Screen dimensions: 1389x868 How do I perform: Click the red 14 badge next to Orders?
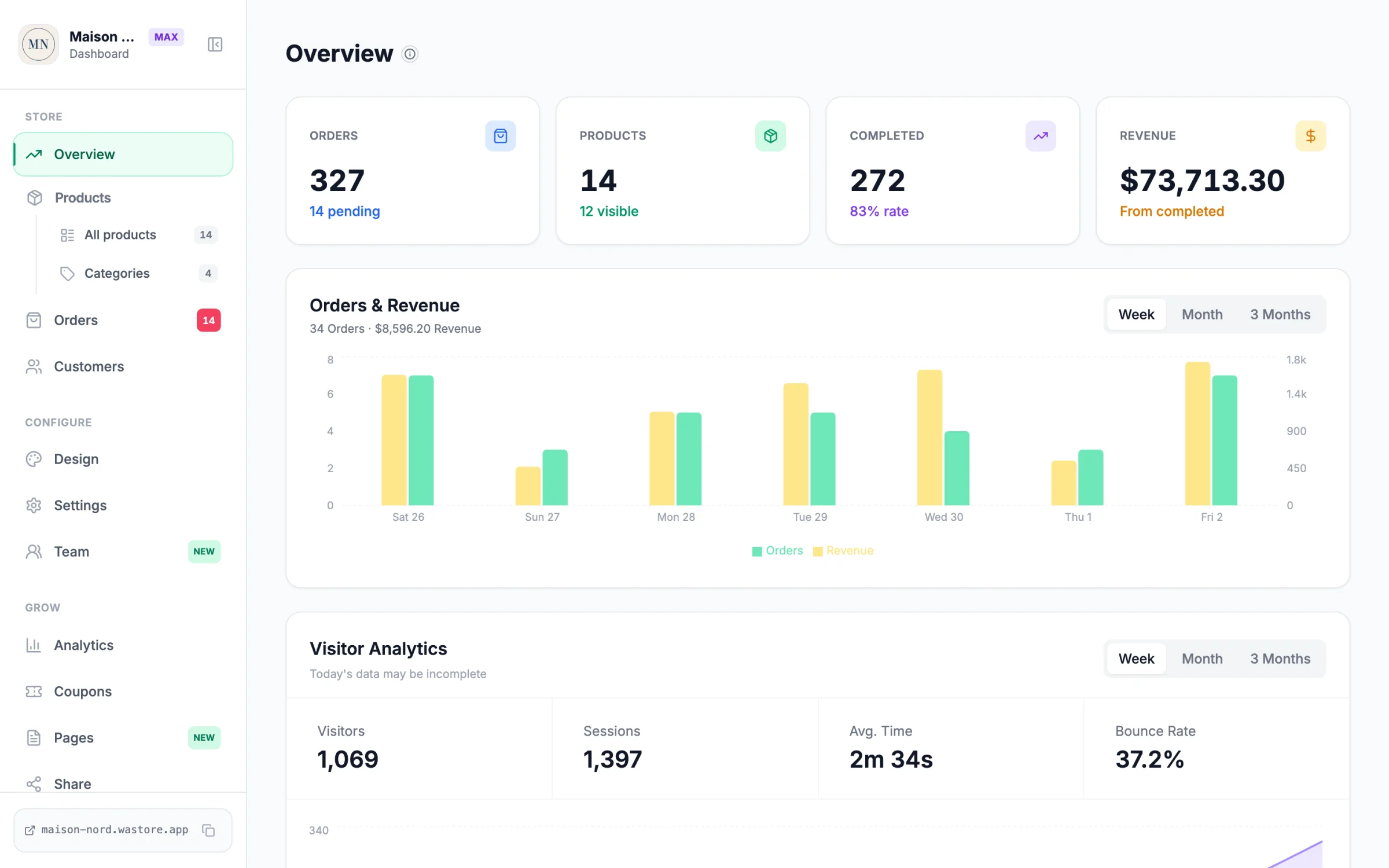pos(208,320)
